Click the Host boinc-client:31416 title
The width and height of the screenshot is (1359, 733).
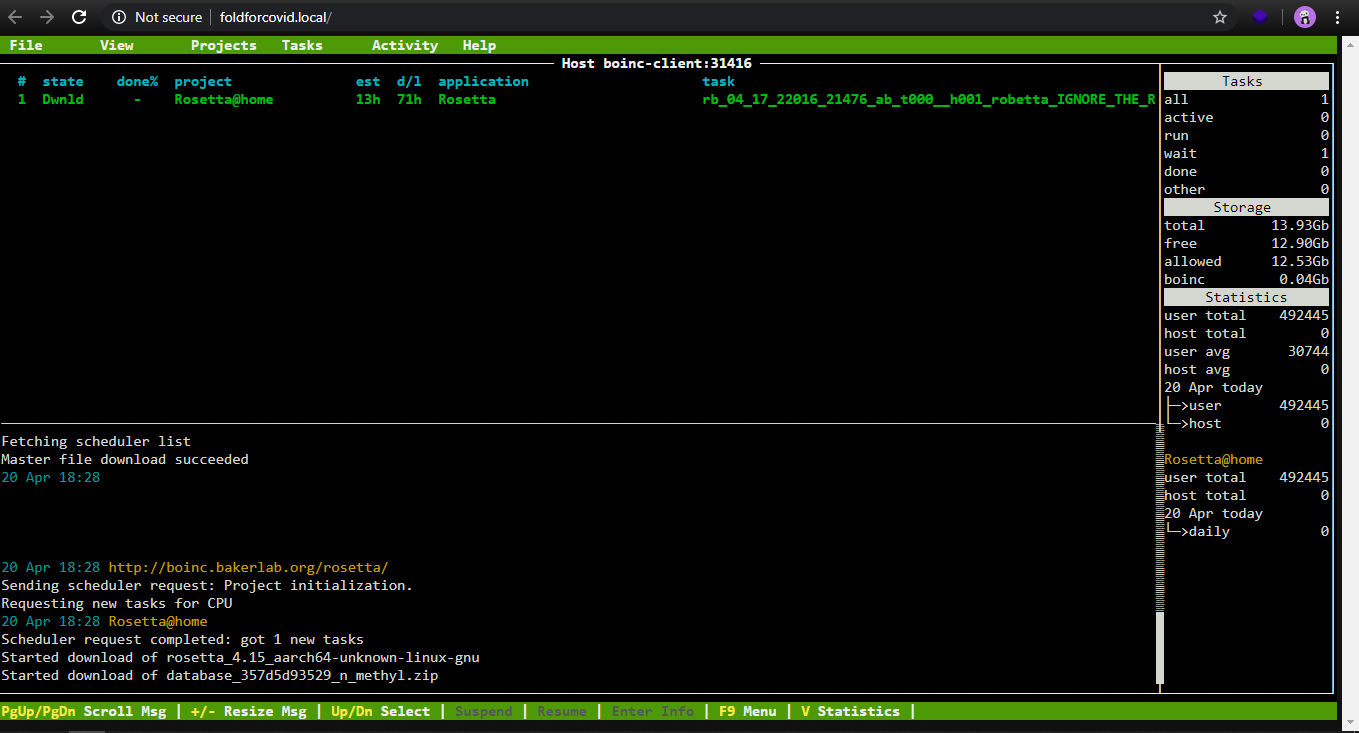(x=657, y=63)
